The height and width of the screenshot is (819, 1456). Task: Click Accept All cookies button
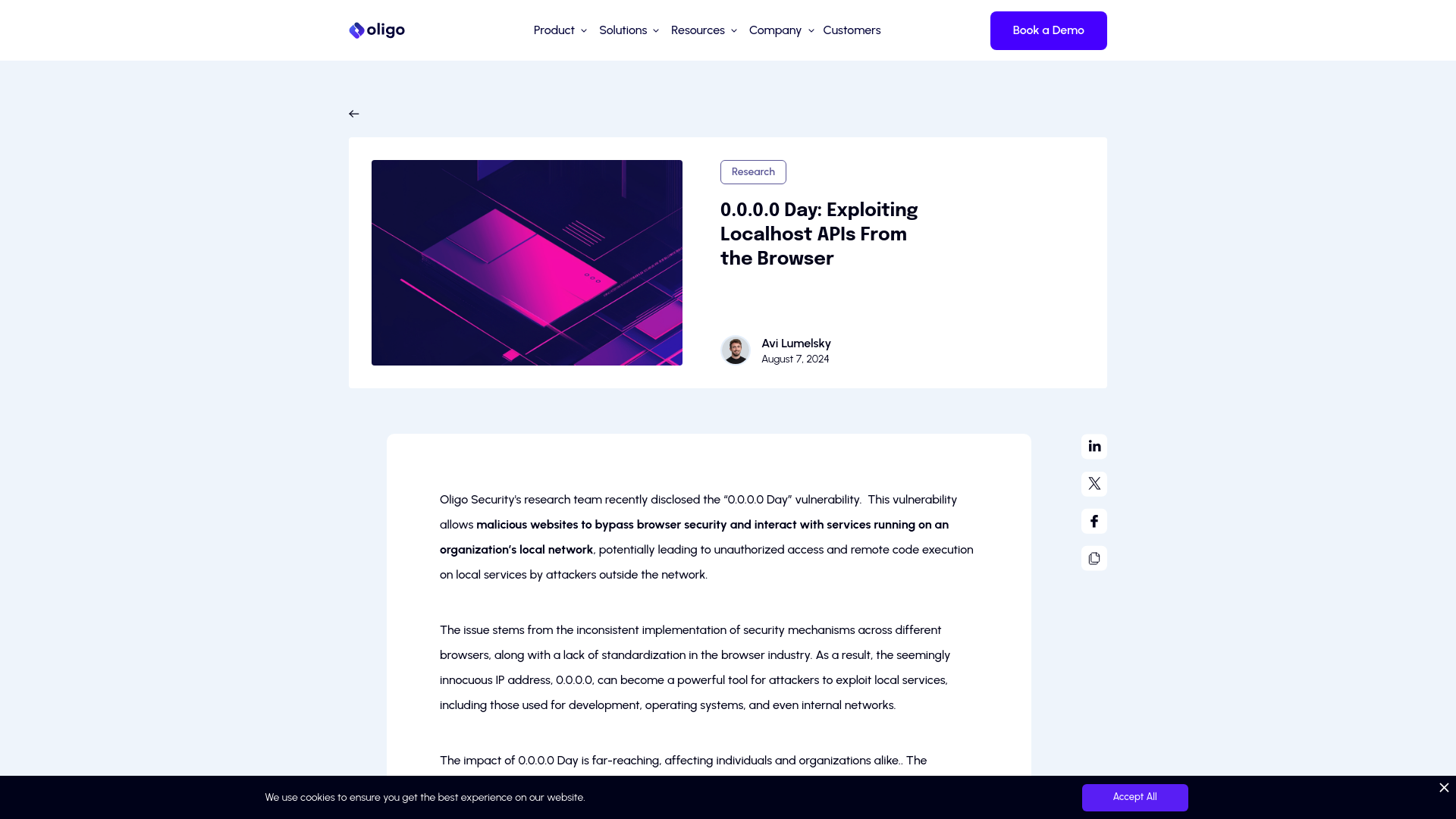click(x=1134, y=798)
